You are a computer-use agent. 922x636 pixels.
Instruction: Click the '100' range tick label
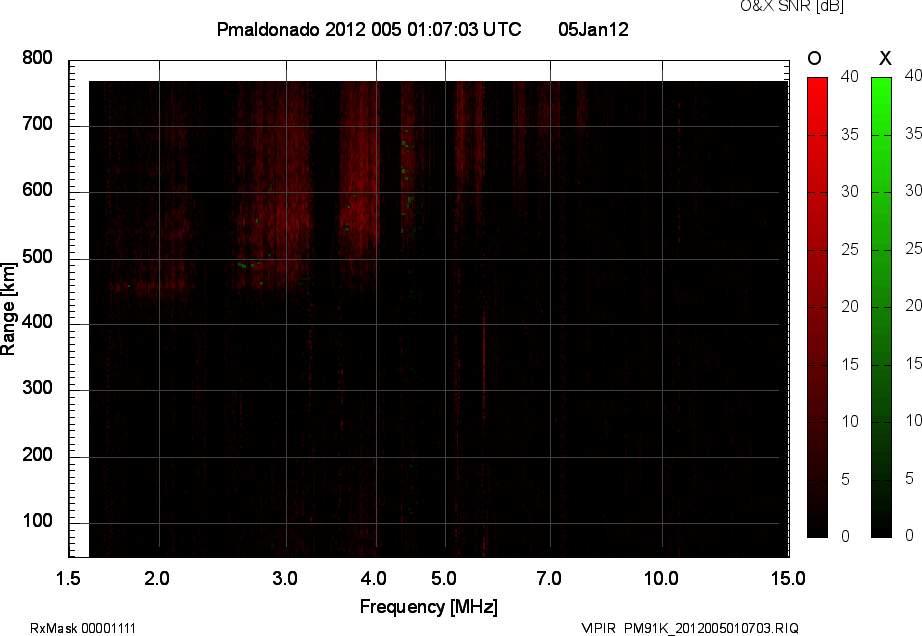37,521
